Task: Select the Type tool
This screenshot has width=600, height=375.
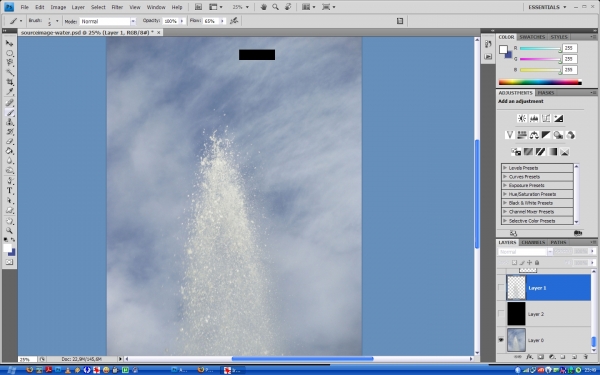Action: 10,191
